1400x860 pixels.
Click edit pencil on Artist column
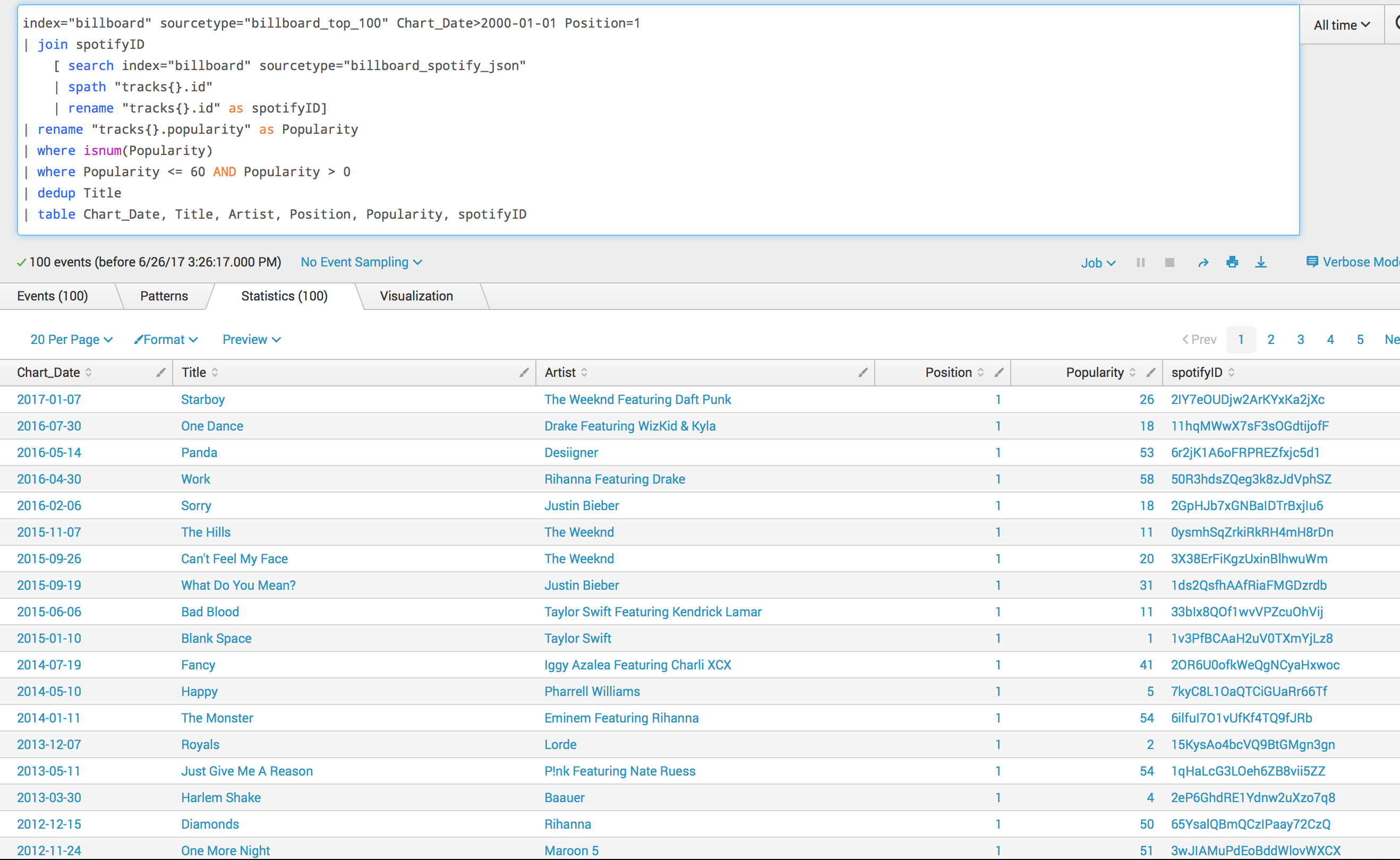coord(863,373)
